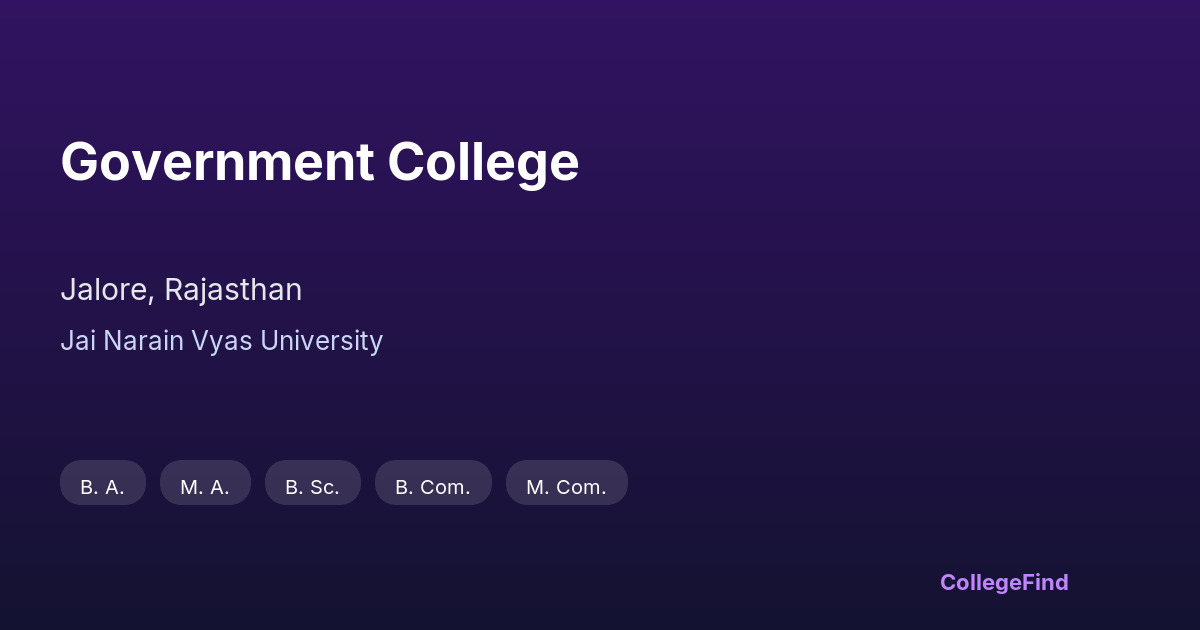Choose the B. Sc. course tag
Image resolution: width=1200 pixels, height=630 pixels.
[312, 483]
